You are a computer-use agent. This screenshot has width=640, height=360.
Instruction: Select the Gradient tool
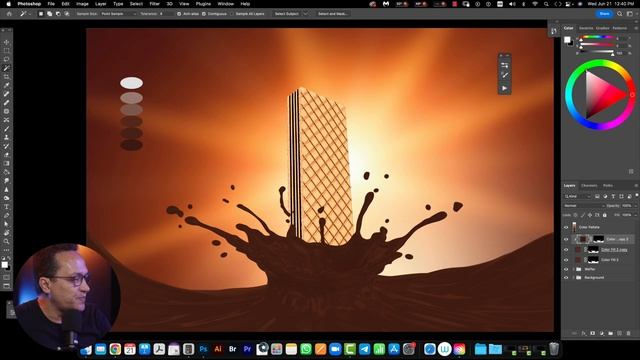(7, 163)
